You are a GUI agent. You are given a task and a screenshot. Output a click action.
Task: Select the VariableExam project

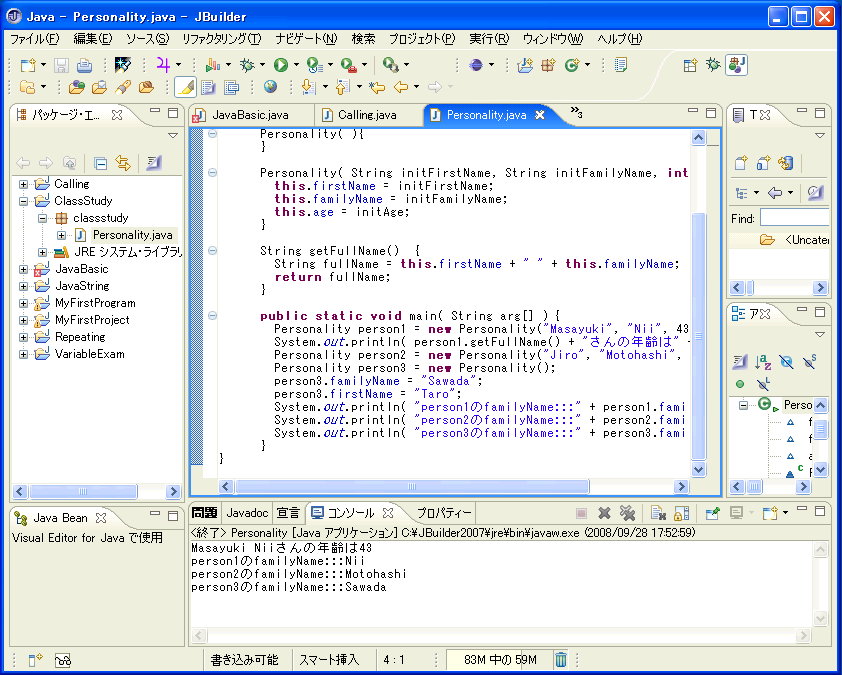pos(89,354)
